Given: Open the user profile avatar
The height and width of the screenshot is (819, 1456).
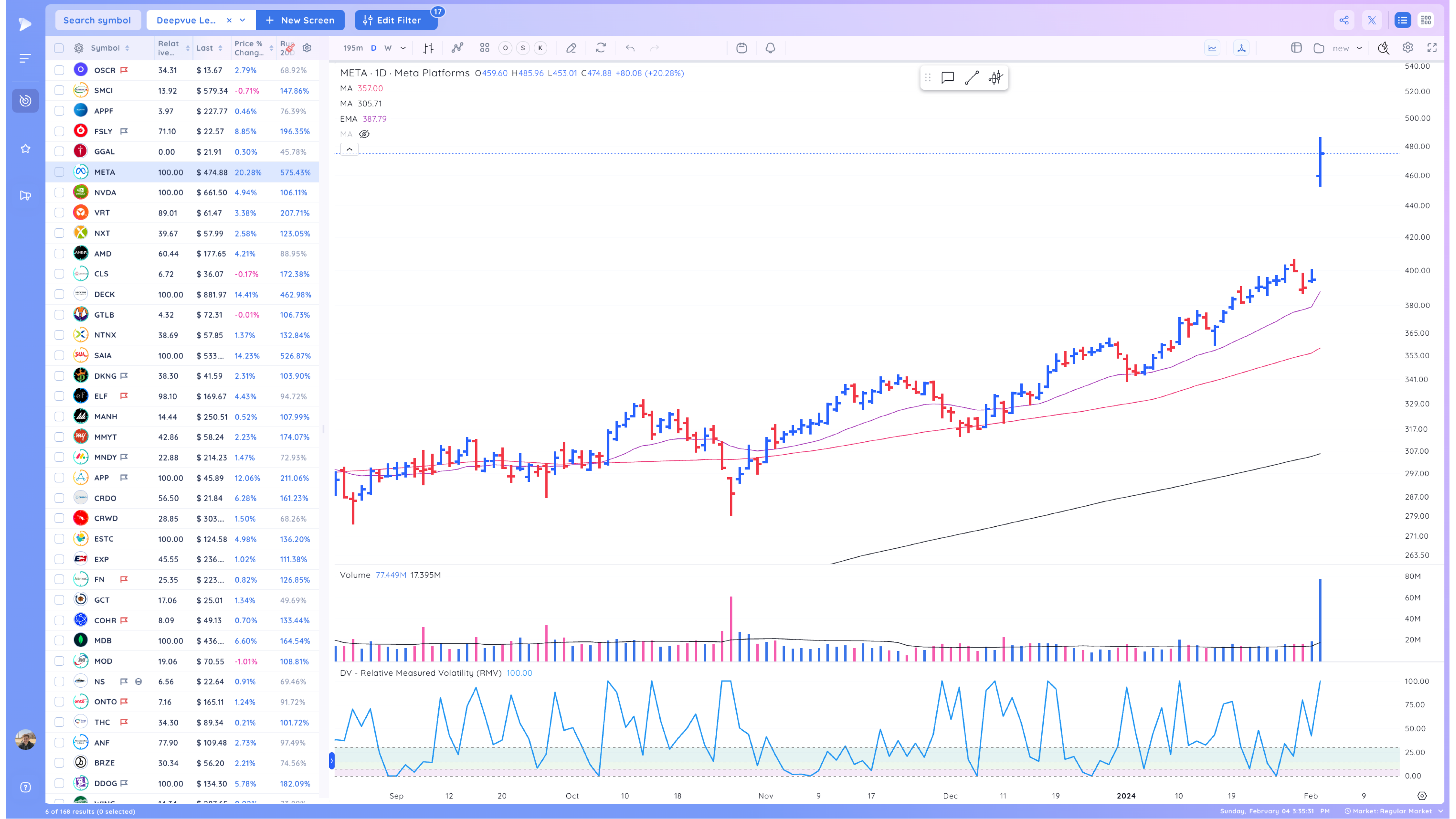Looking at the screenshot, I should 25,739.
